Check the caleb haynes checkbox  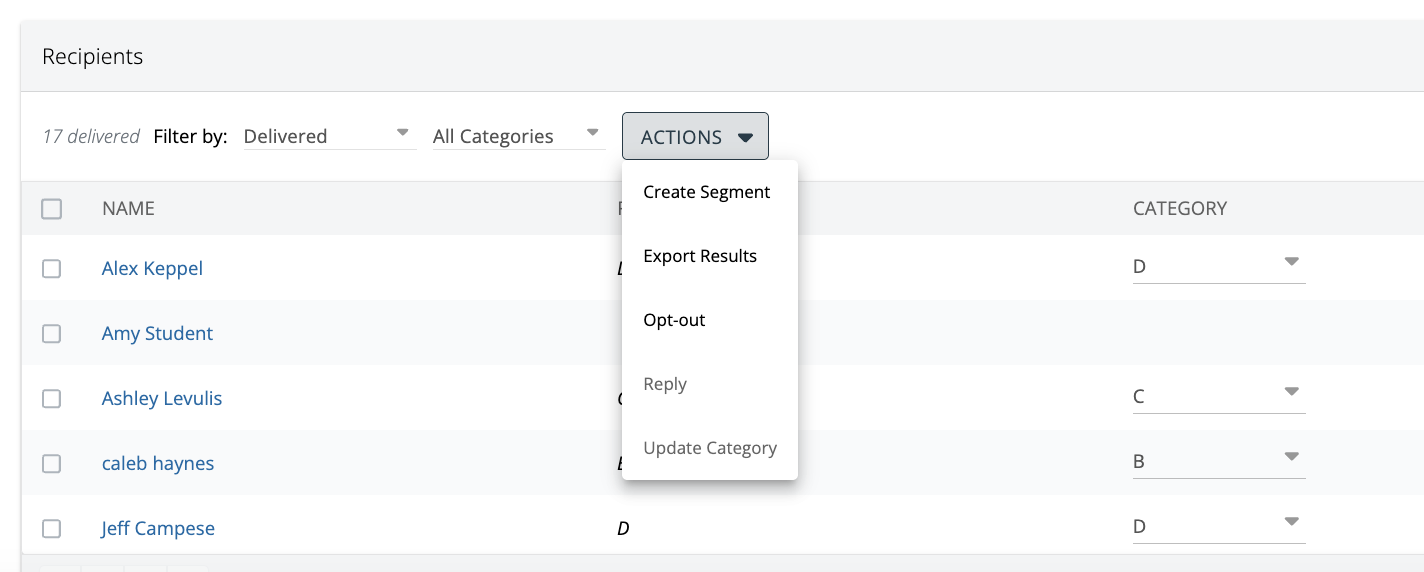[52, 464]
